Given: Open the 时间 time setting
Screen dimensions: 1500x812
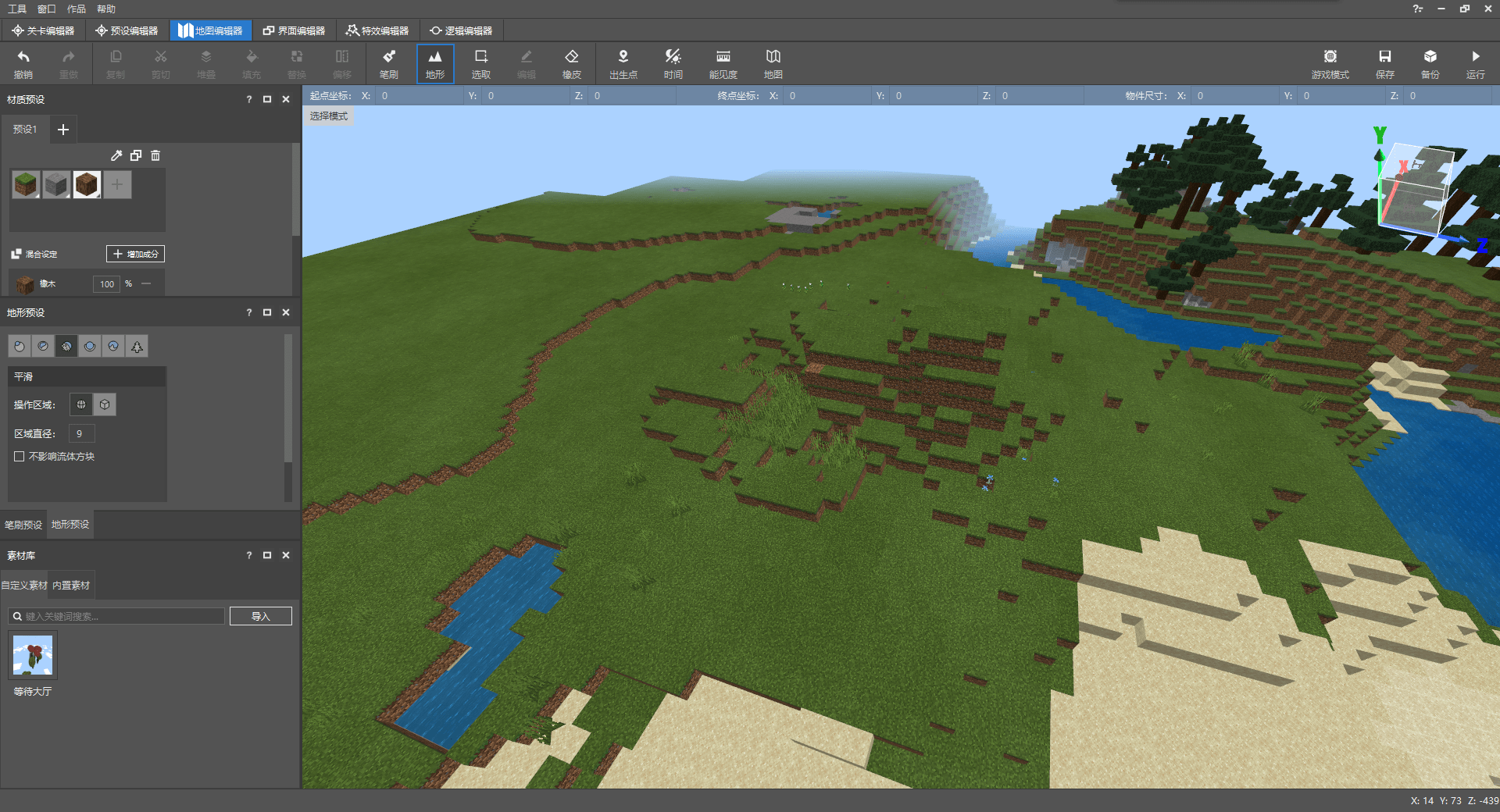Looking at the screenshot, I should [x=673, y=63].
